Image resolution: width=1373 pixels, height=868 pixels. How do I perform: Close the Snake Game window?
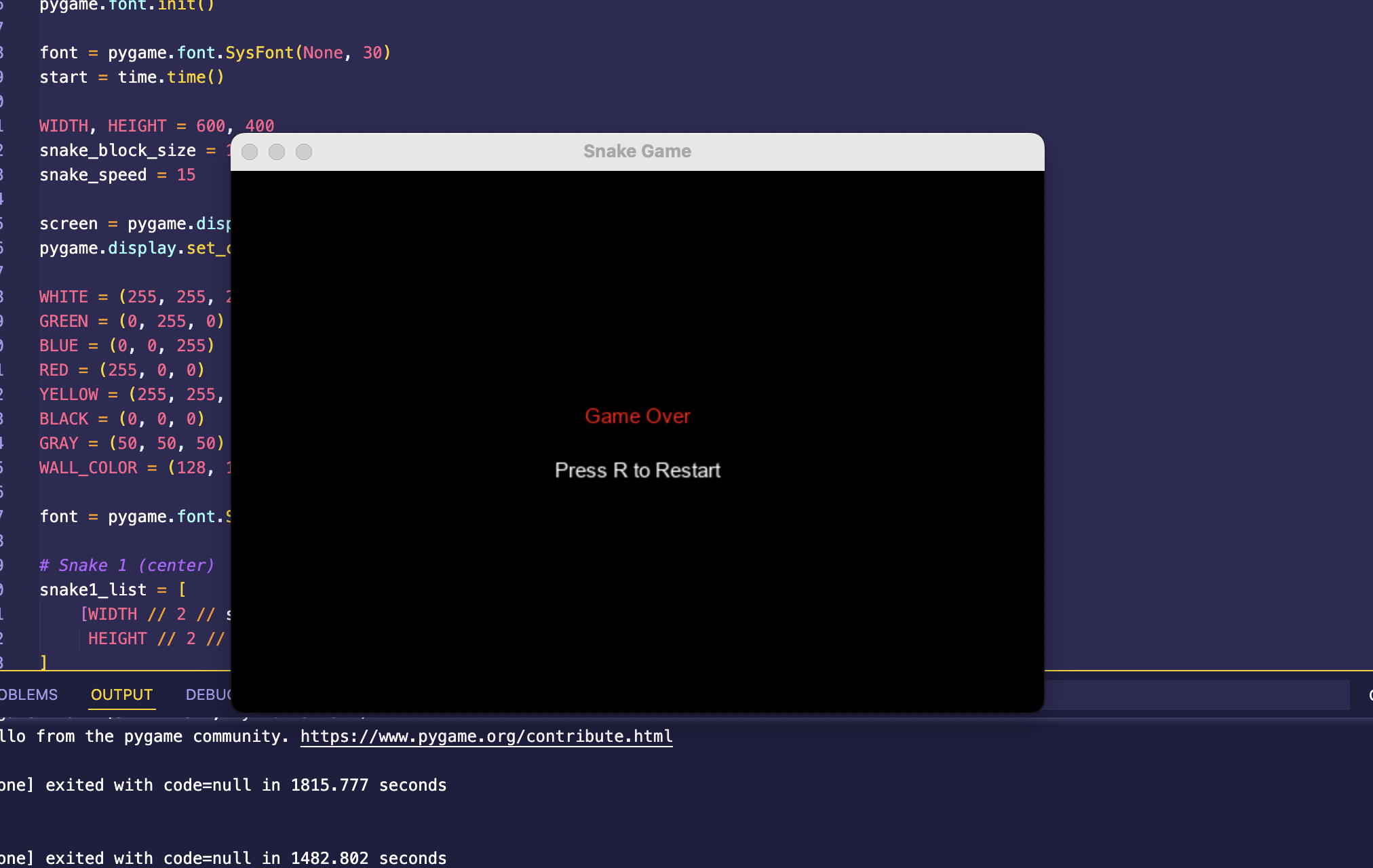(250, 152)
